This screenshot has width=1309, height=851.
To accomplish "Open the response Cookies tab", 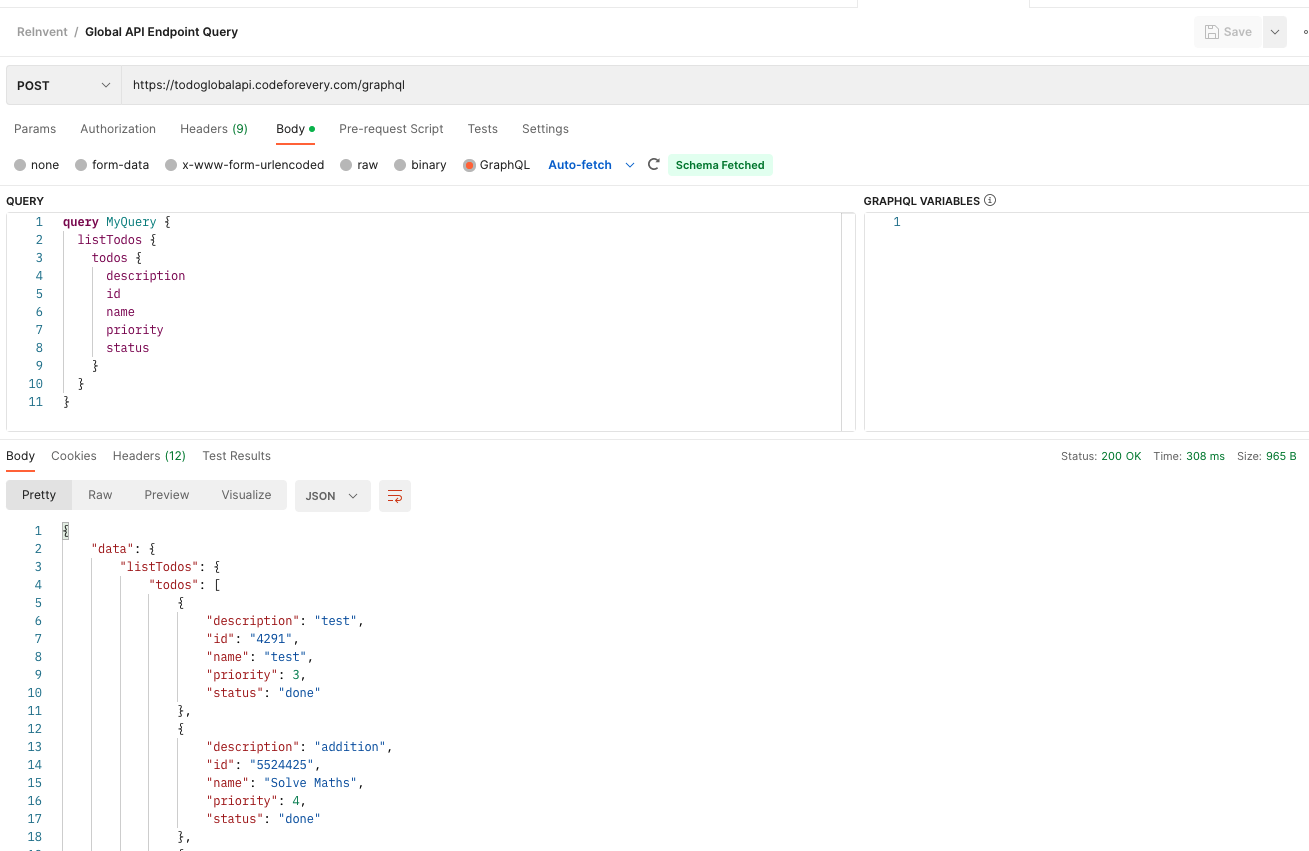I will point(74,456).
